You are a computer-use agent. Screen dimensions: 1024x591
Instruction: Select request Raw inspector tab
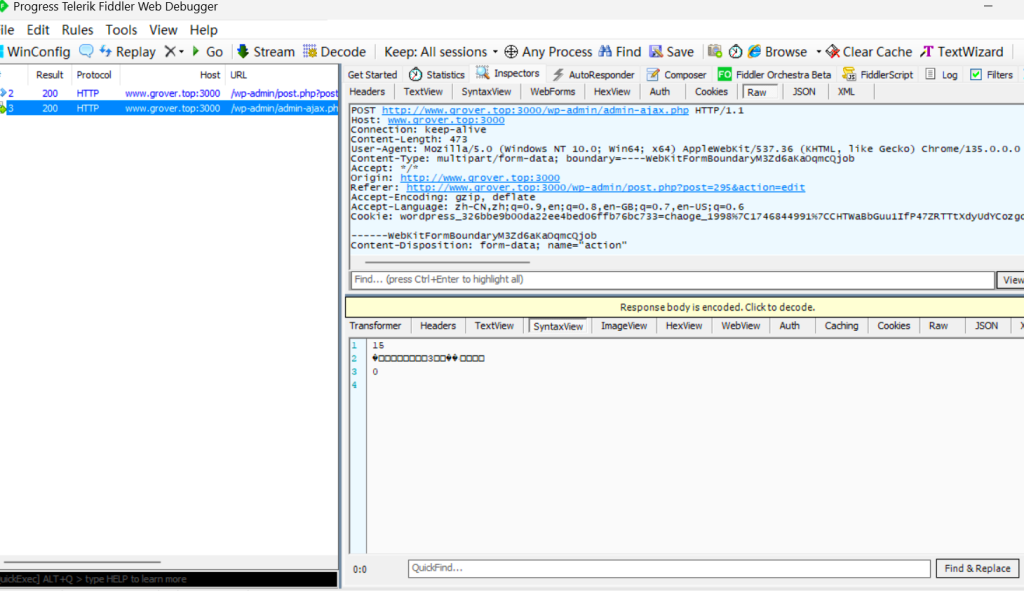coord(757,93)
